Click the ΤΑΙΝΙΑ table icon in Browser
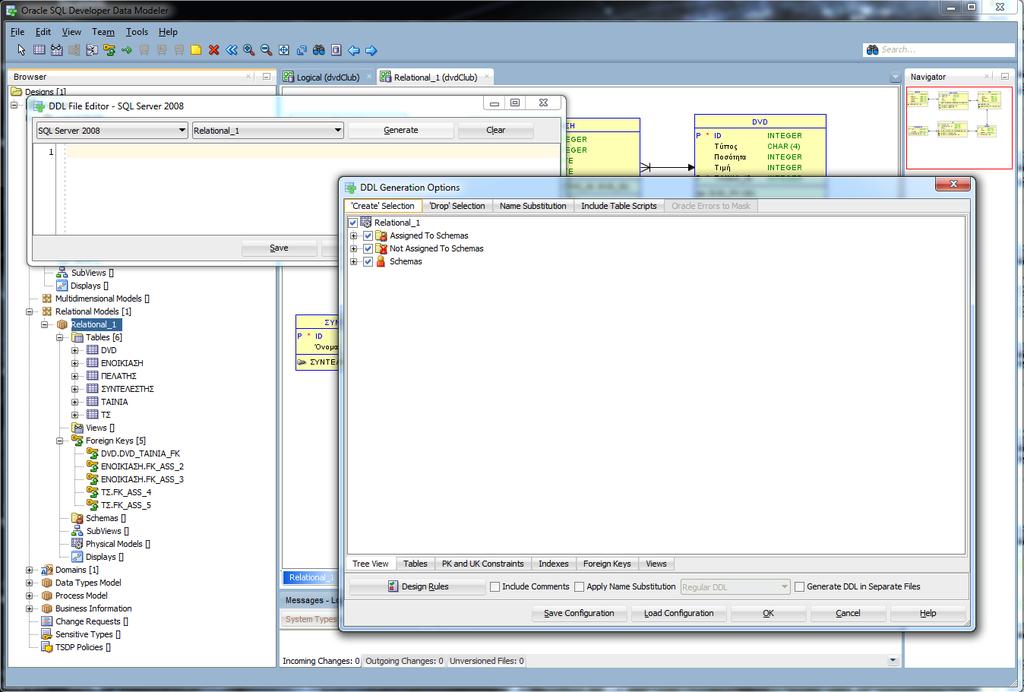This screenshot has width=1024, height=692. tap(93, 402)
